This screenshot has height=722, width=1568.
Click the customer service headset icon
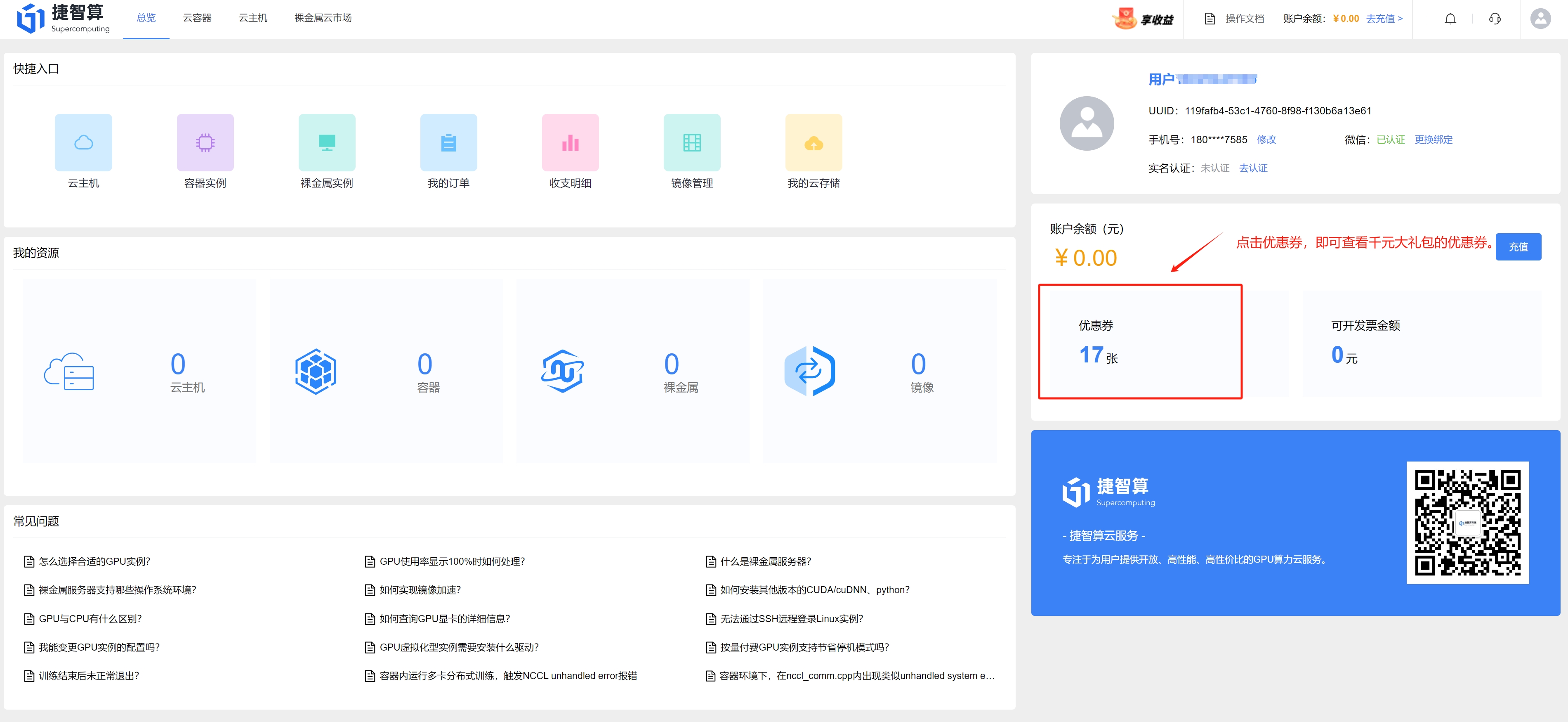[x=1495, y=19]
